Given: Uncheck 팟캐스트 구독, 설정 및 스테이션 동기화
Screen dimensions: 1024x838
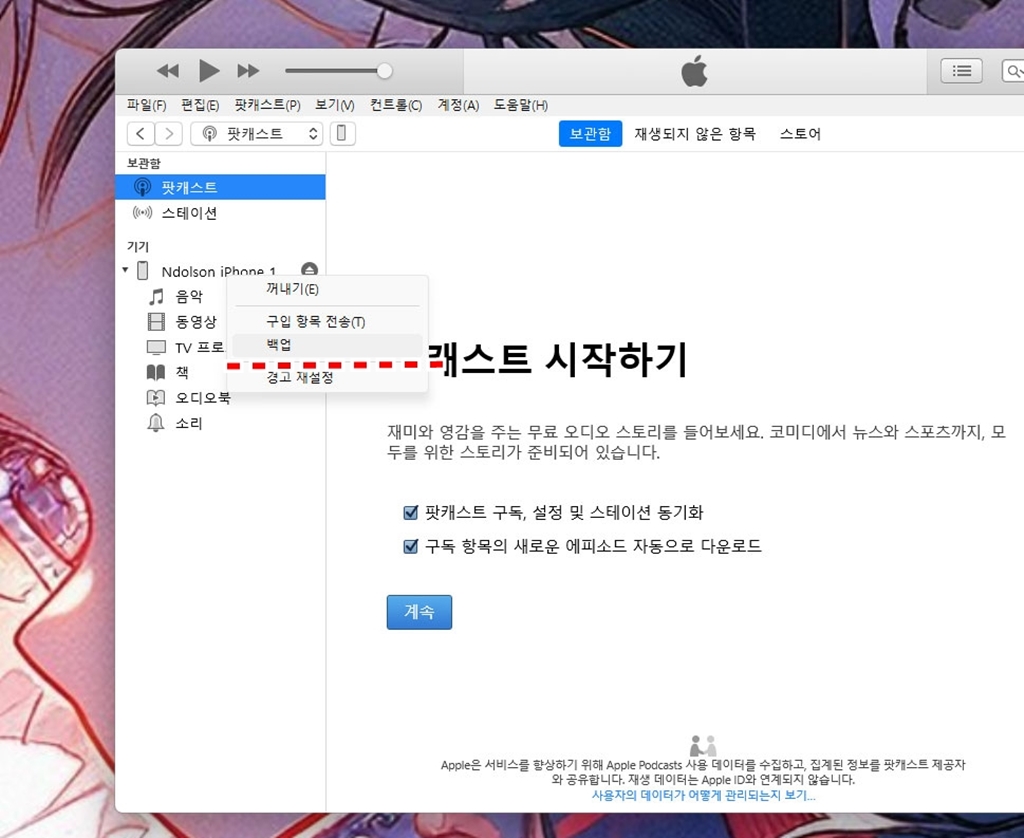Looking at the screenshot, I should [x=411, y=513].
